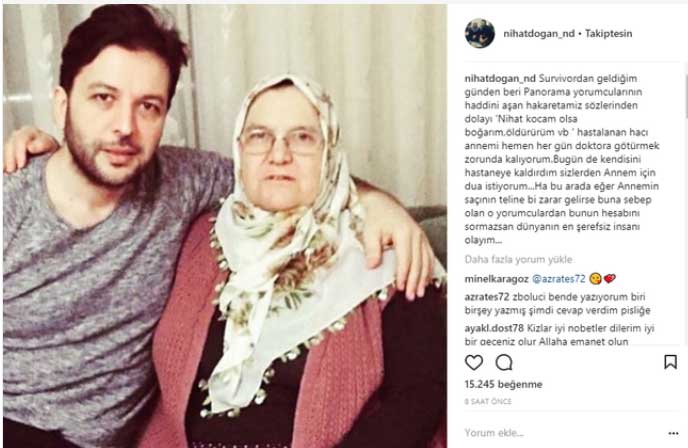Toggle the Takiptesin following status
The width and height of the screenshot is (688, 448).
click(x=609, y=33)
